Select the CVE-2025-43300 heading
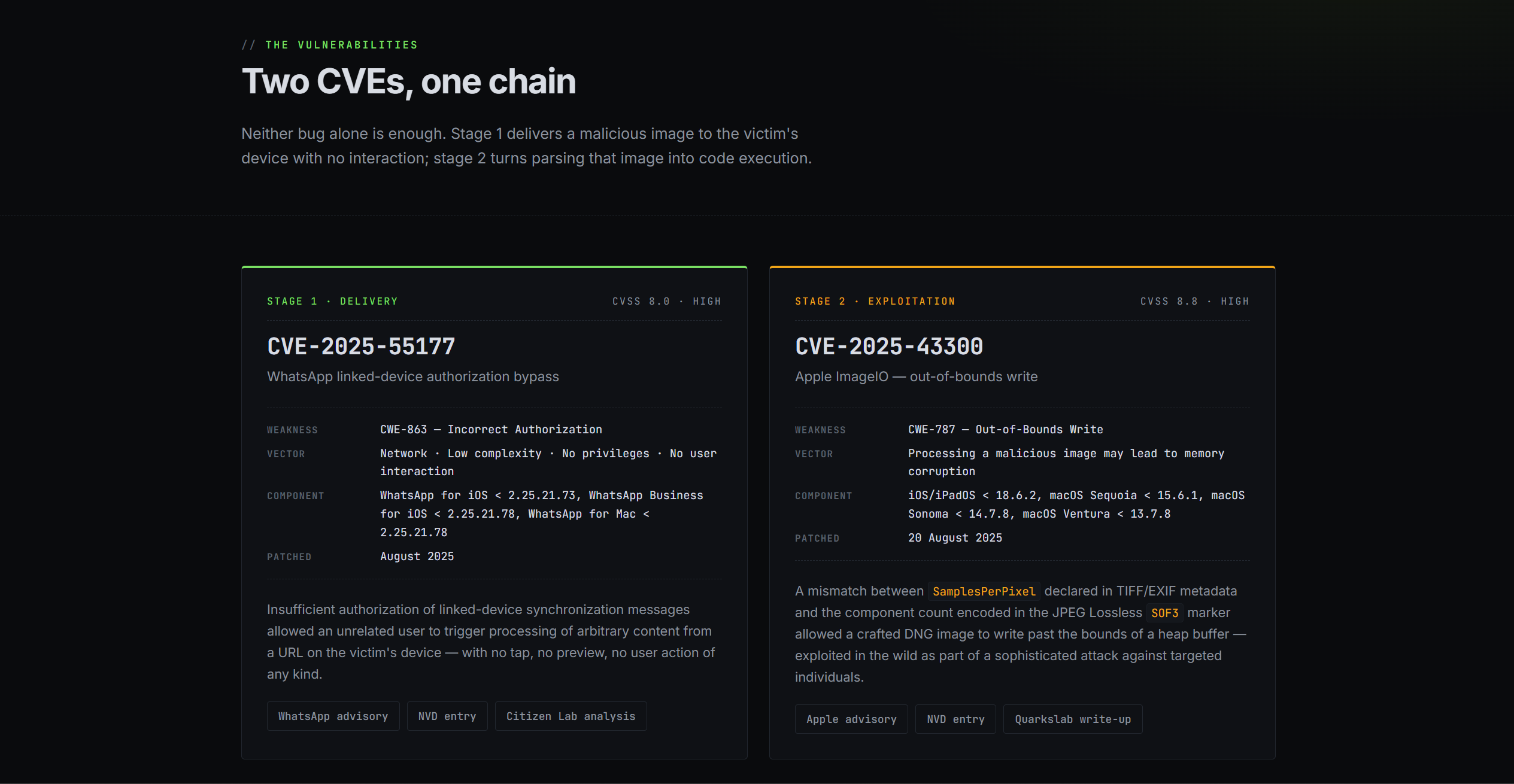1514x784 pixels. coord(888,346)
